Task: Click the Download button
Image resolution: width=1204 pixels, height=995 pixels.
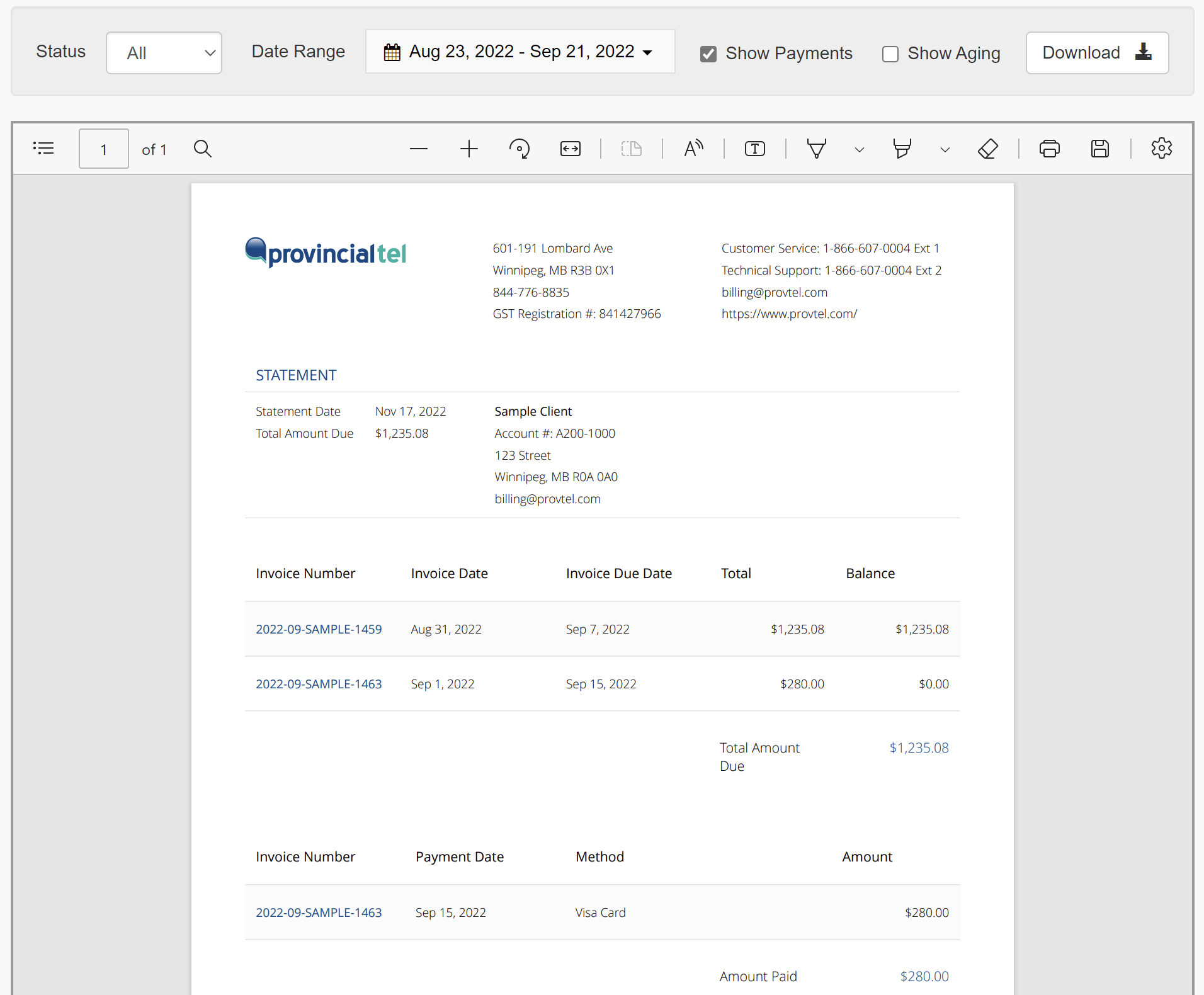Action: click(x=1098, y=53)
